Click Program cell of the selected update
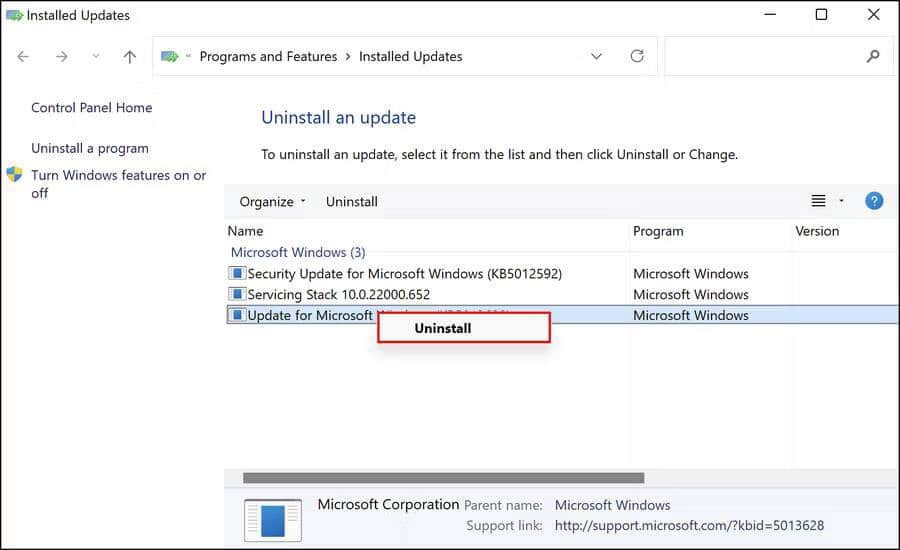The width and height of the screenshot is (900, 550). [x=690, y=315]
